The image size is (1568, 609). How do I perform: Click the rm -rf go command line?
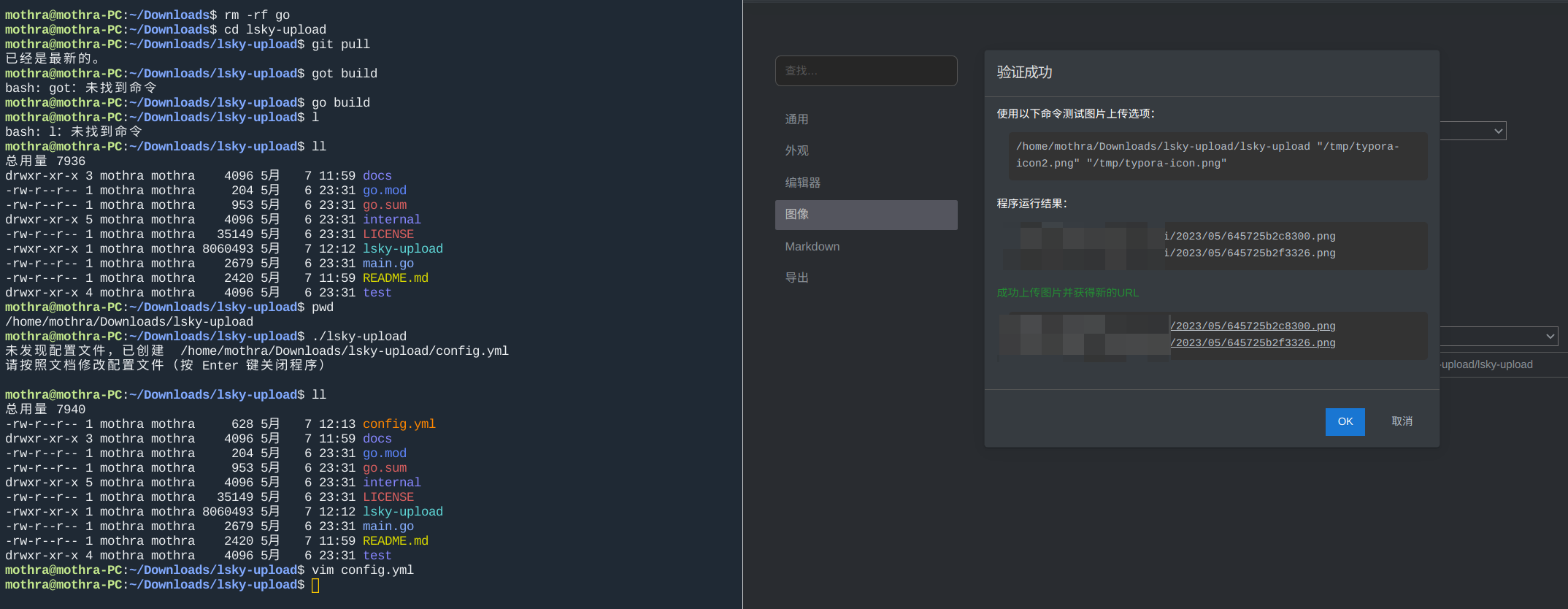[x=257, y=15]
